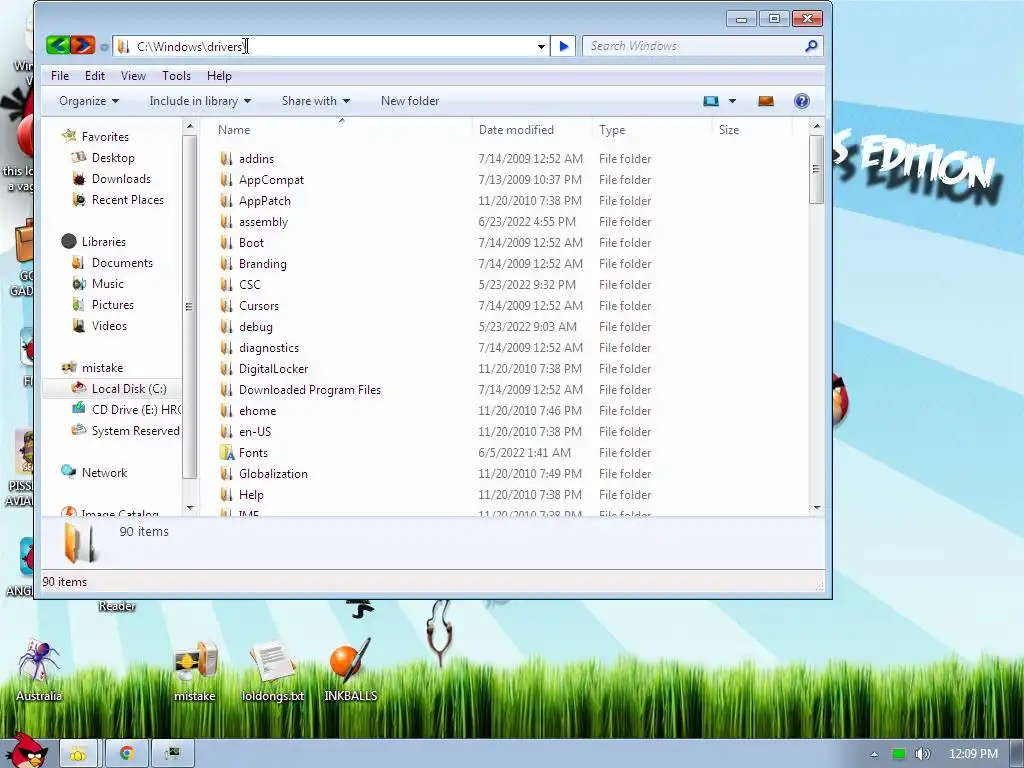
Task: Sort by Date modified column header
Action: (516, 129)
